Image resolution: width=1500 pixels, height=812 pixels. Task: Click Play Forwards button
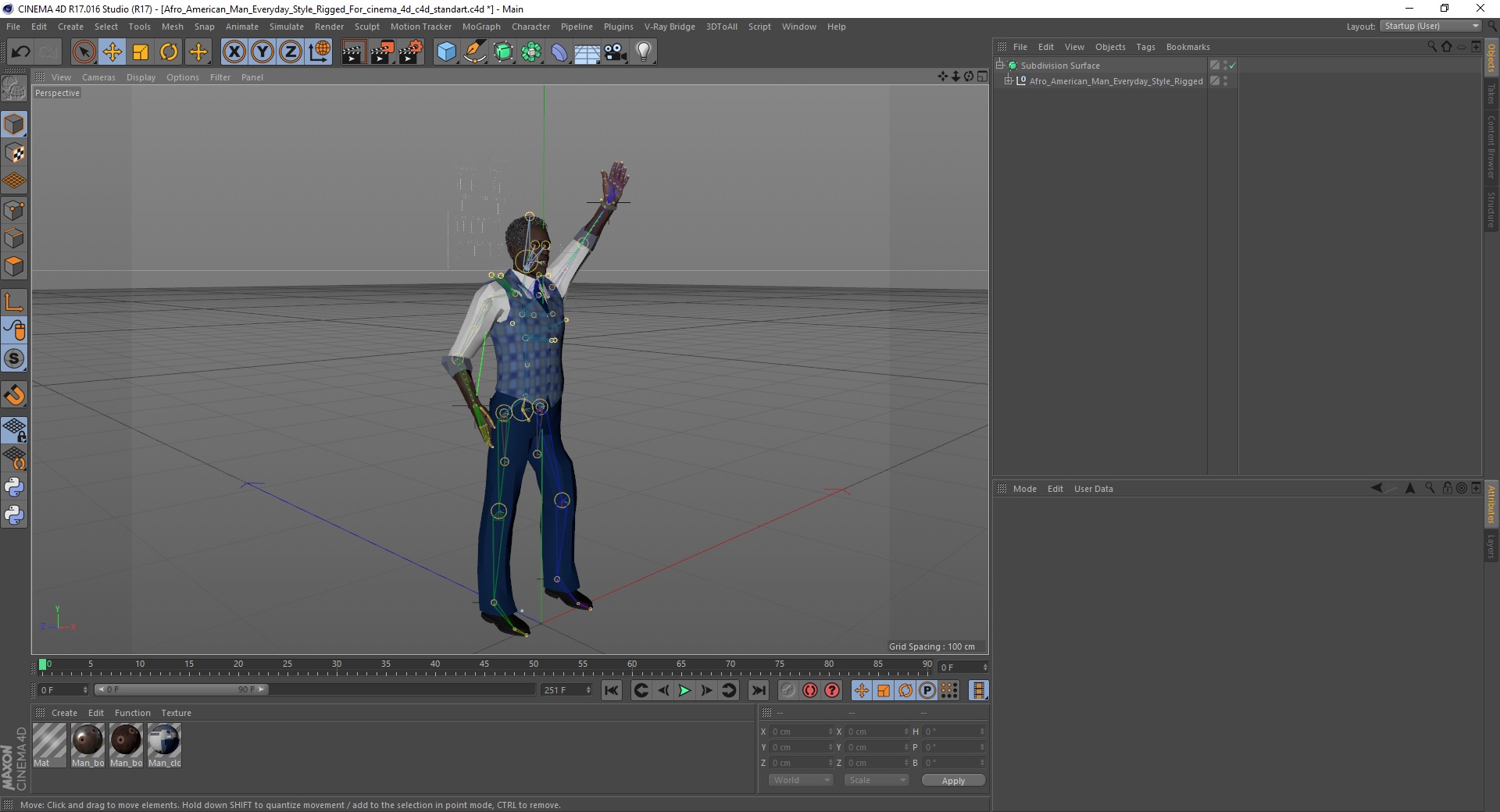[x=684, y=690]
